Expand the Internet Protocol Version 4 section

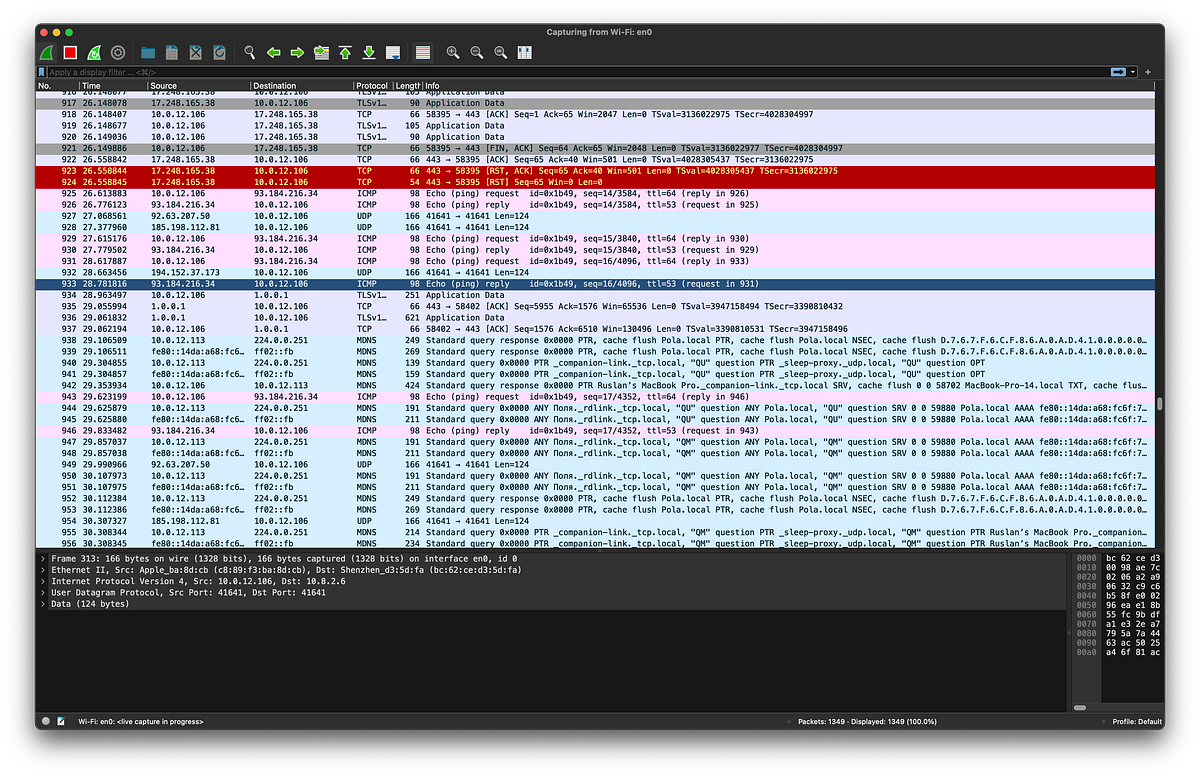(43, 581)
